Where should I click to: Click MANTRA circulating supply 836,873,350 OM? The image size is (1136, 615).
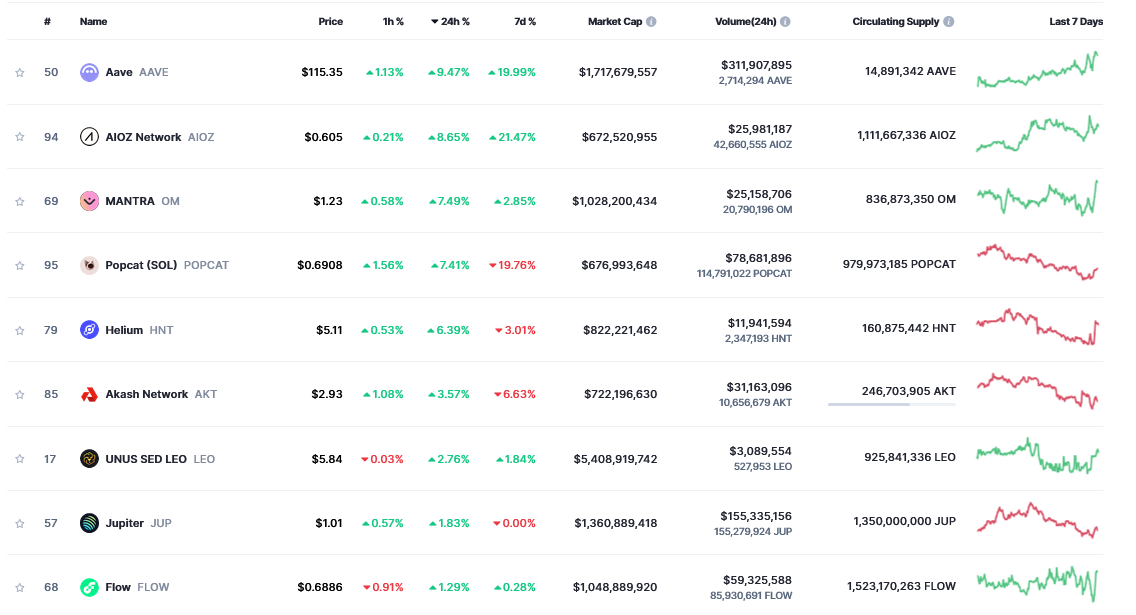point(911,199)
